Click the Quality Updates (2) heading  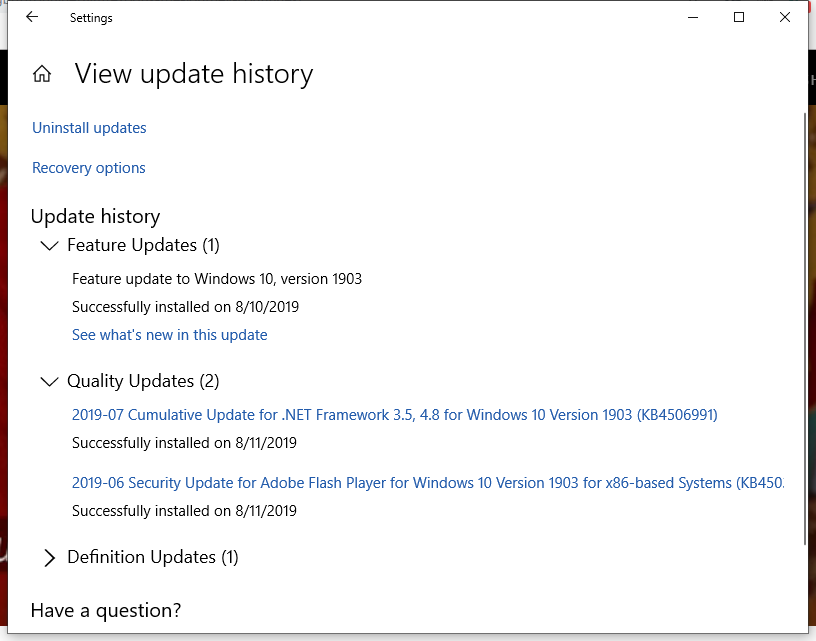(143, 381)
